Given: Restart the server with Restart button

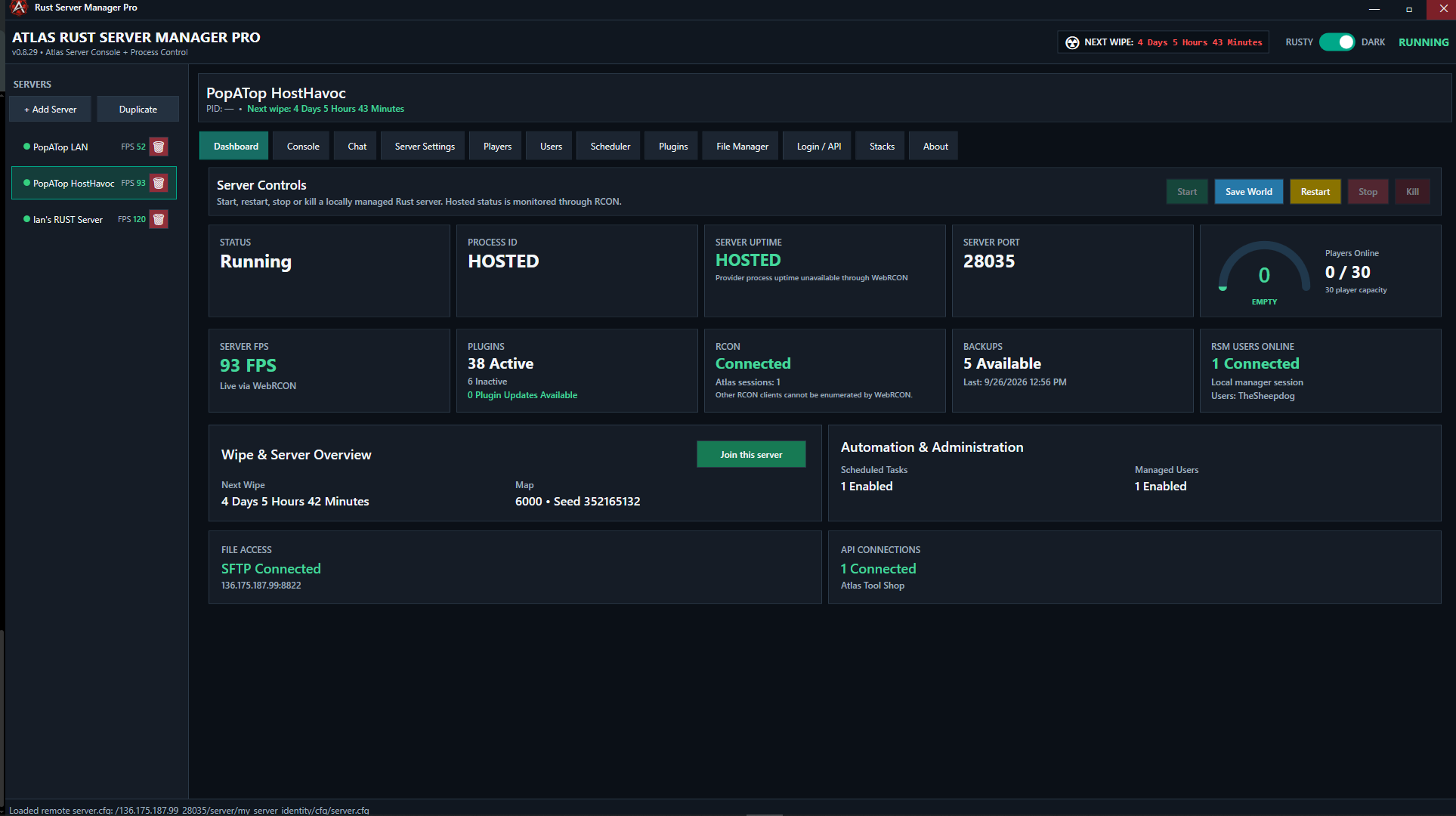Looking at the screenshot, I should pyautogui.click(x=1315, y=191).
